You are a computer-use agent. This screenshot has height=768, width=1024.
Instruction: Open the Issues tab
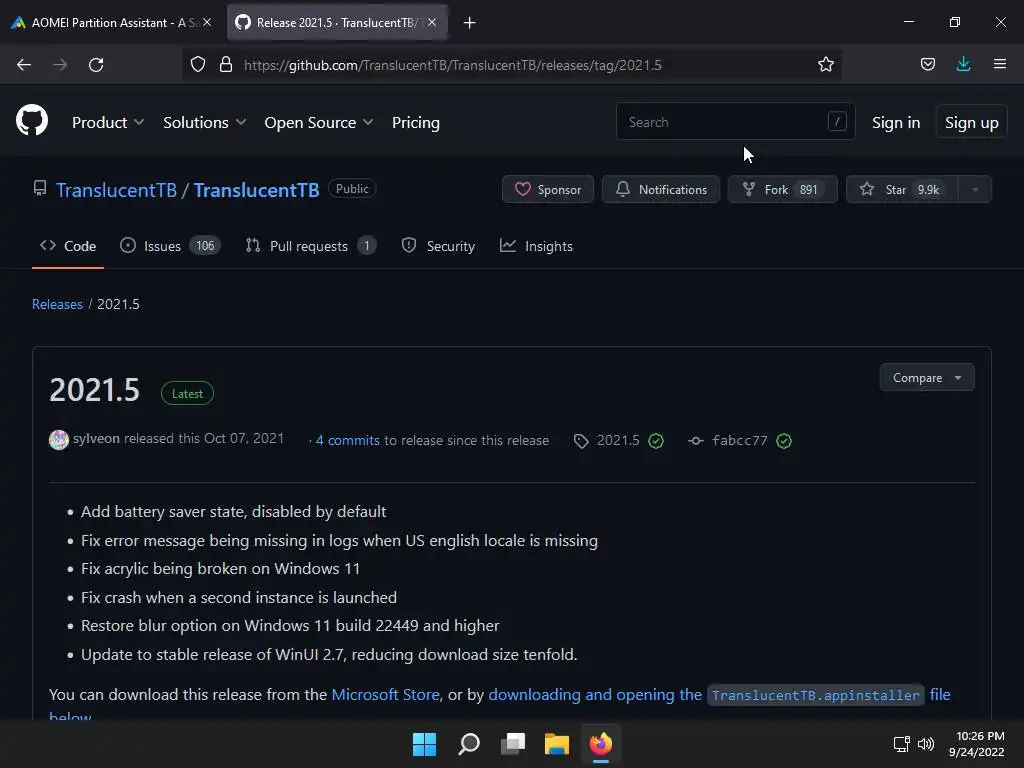[x=170, y=246]
